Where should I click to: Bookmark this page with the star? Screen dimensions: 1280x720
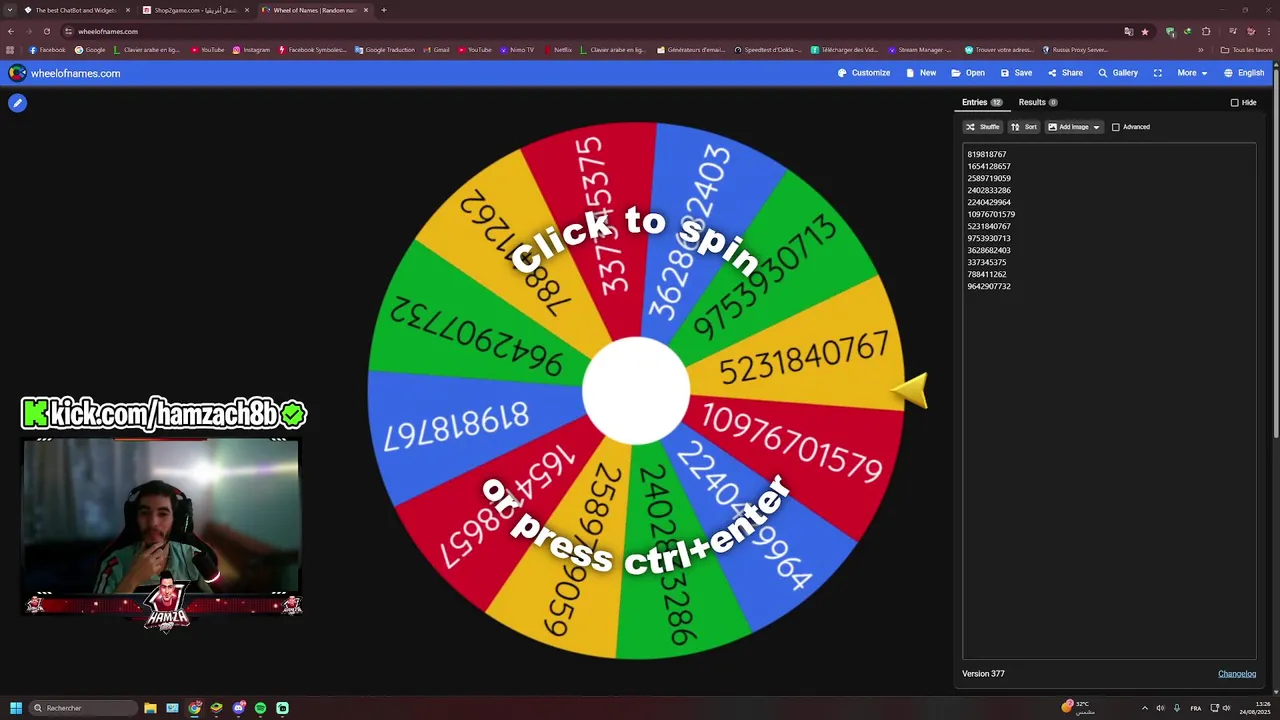(1145, 31)
